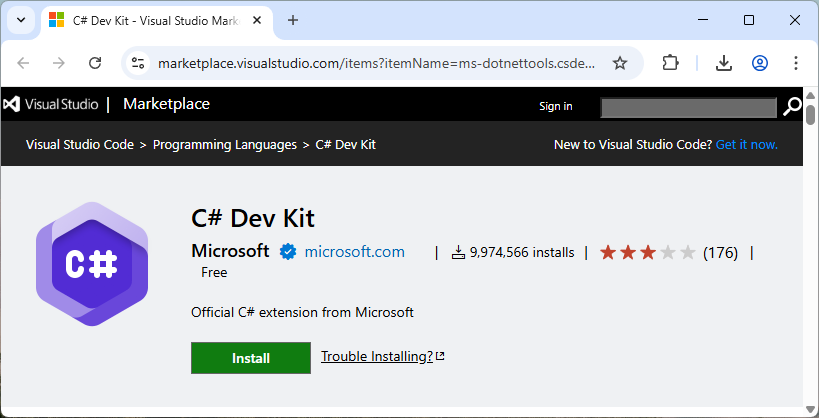Click the star rating icons
Viewport: 819px width, 418px height.
[648, 253]
